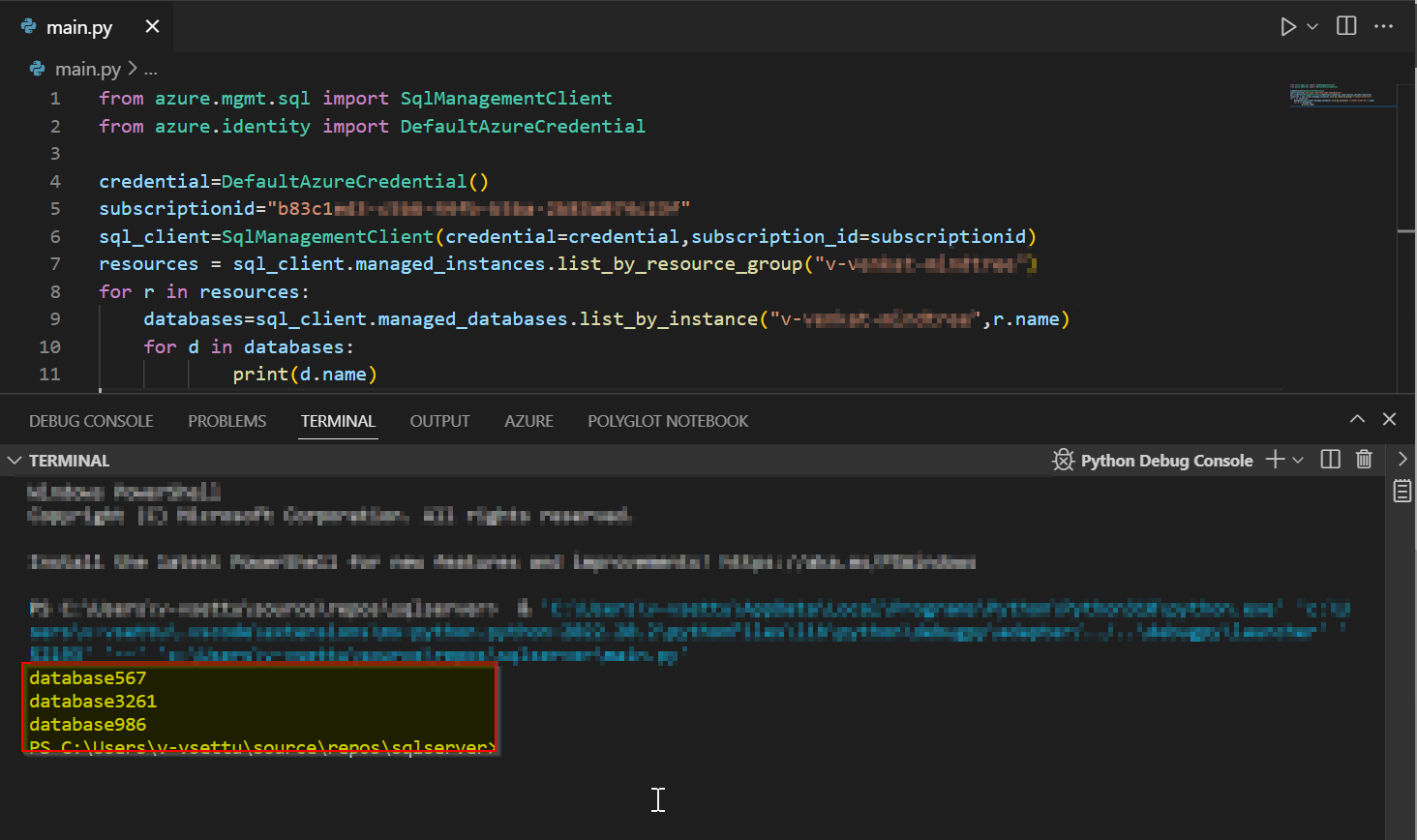
Task: Click 'for d in databases:' line
Action: point(249,346)
